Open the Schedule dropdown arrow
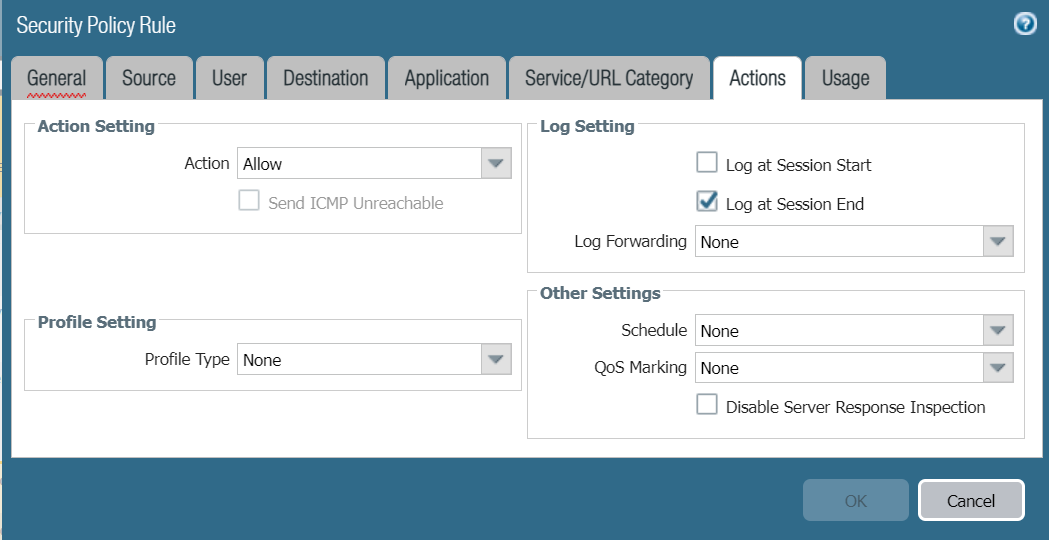 click(x=998, y=331)
